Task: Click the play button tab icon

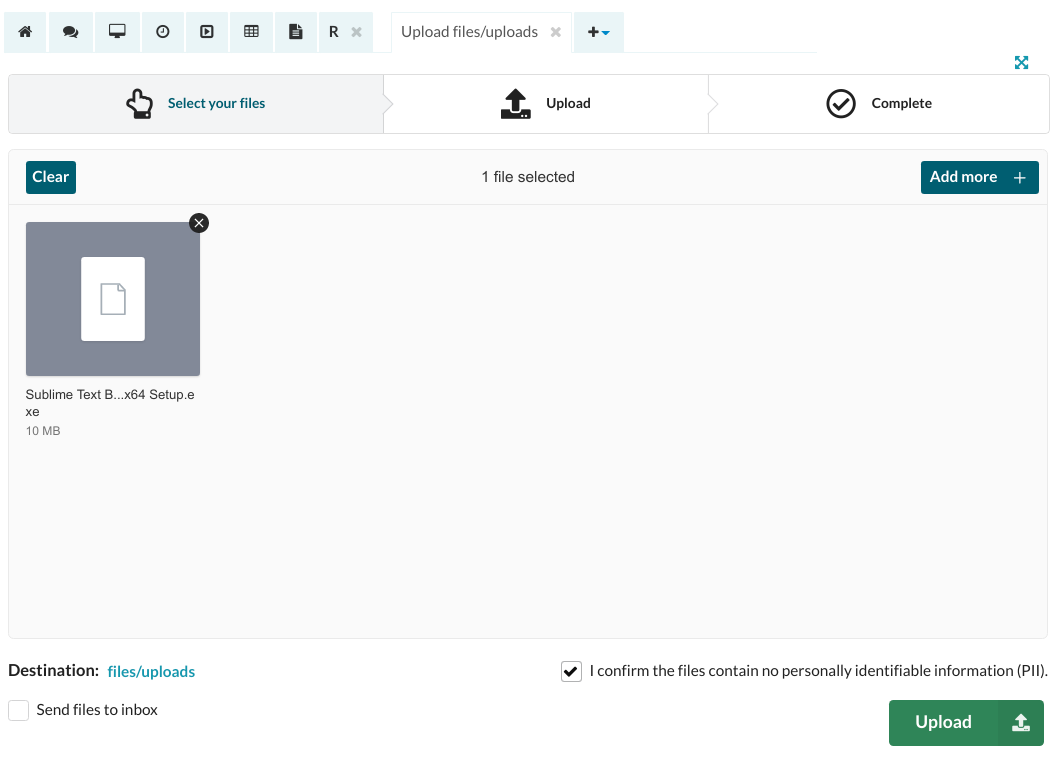Action: point(207,32)
